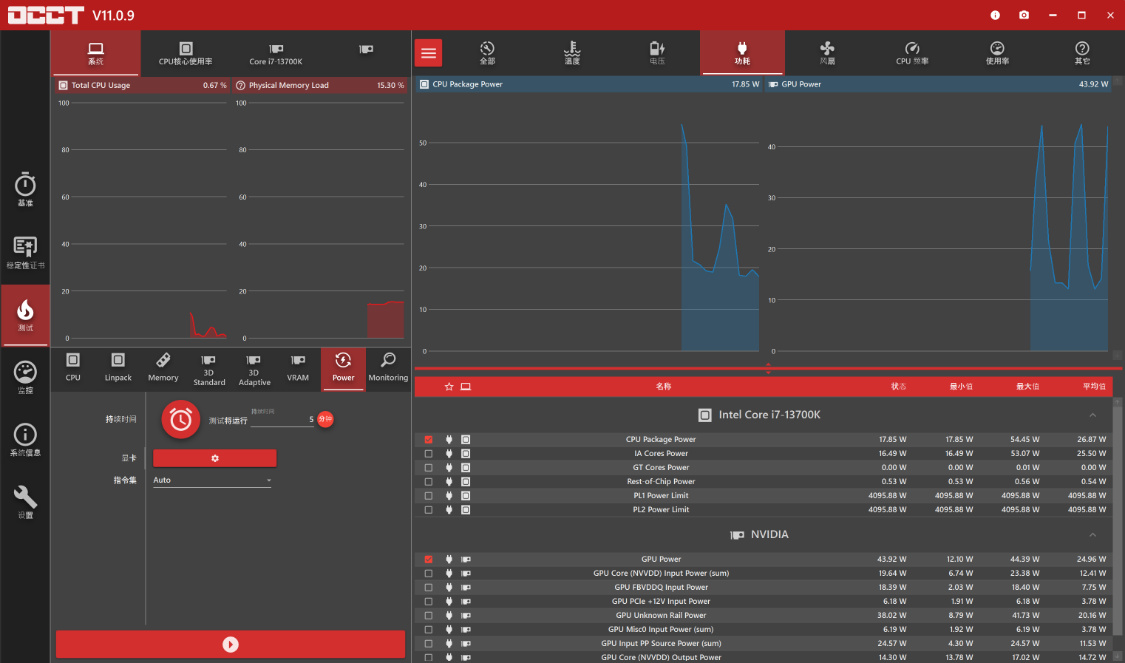
Task: Show the Power sensors tab
Action: [x=742, y=53]
